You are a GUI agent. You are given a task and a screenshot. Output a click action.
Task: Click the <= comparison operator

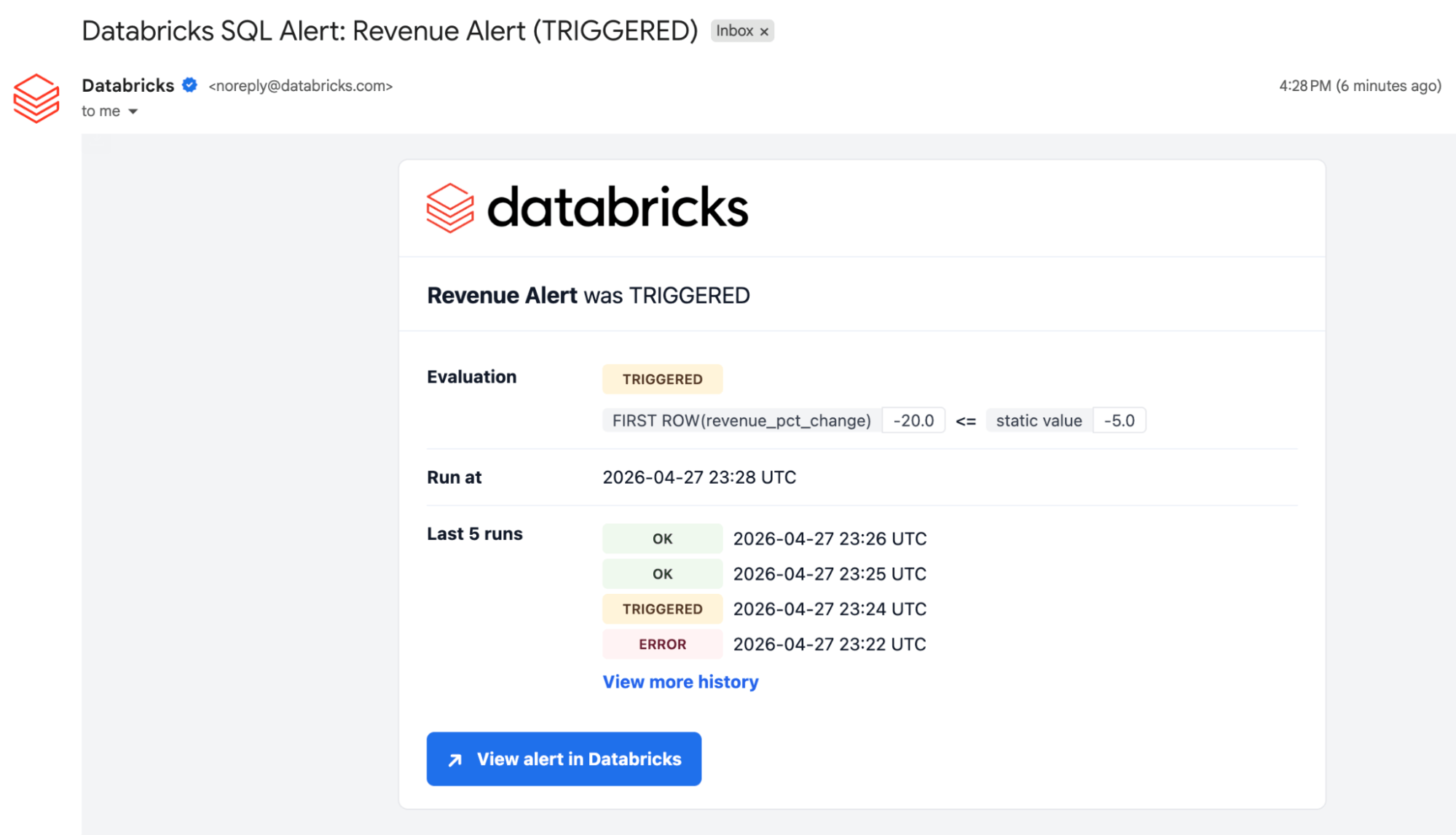966,421
